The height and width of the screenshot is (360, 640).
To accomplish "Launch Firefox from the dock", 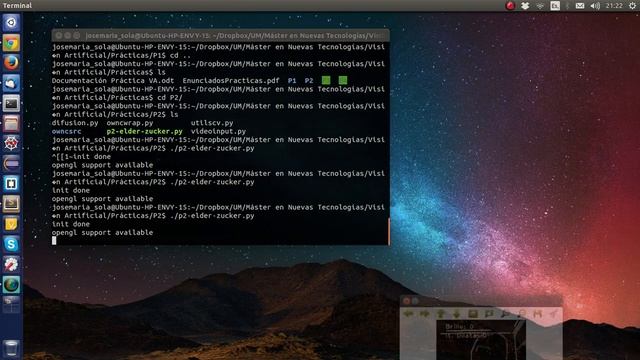I will 11,63.
